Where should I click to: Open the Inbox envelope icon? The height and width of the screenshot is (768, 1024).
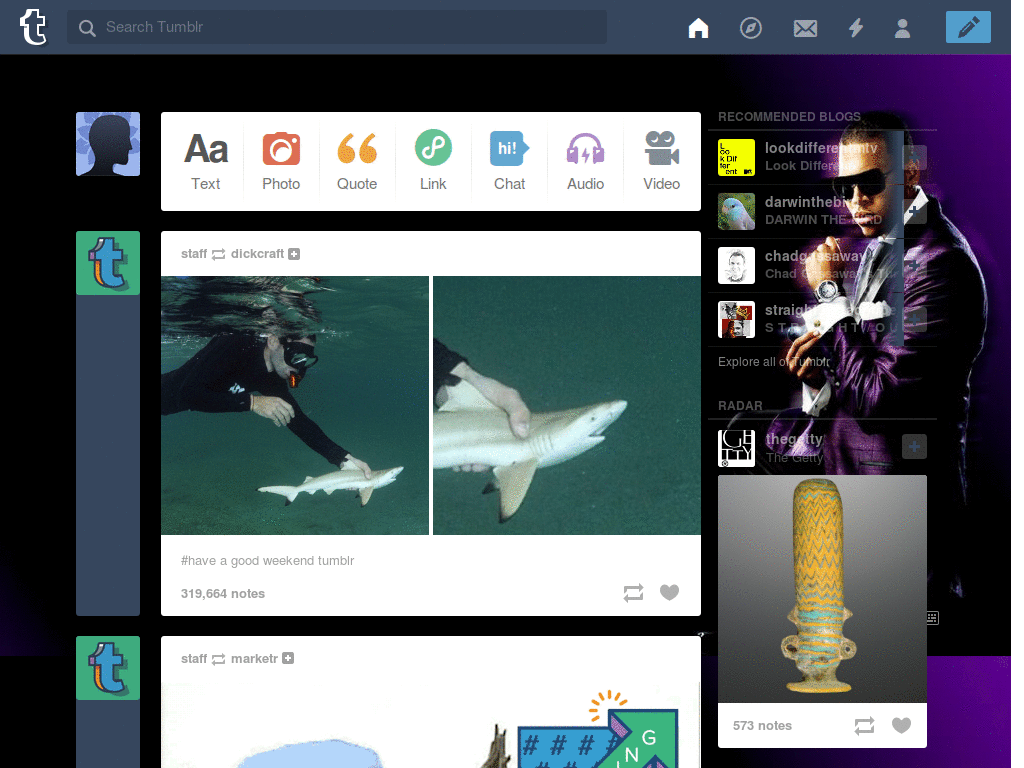[x=805, y=28]
